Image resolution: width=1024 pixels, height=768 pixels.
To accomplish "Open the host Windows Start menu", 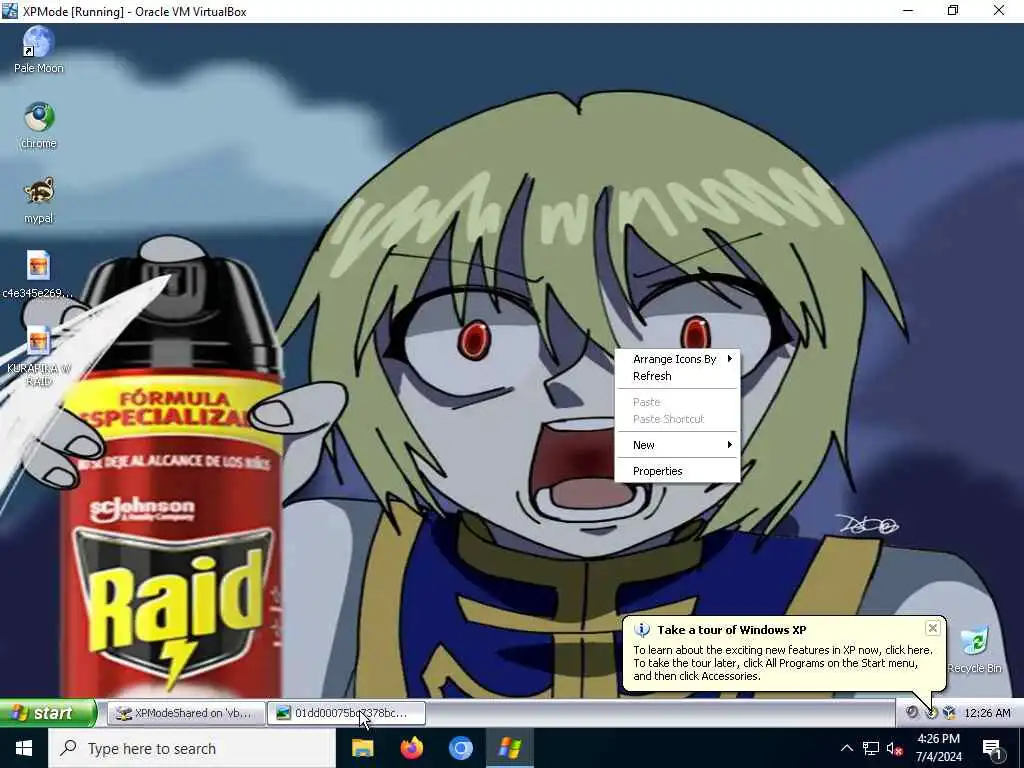I will (x=24, y=748).
